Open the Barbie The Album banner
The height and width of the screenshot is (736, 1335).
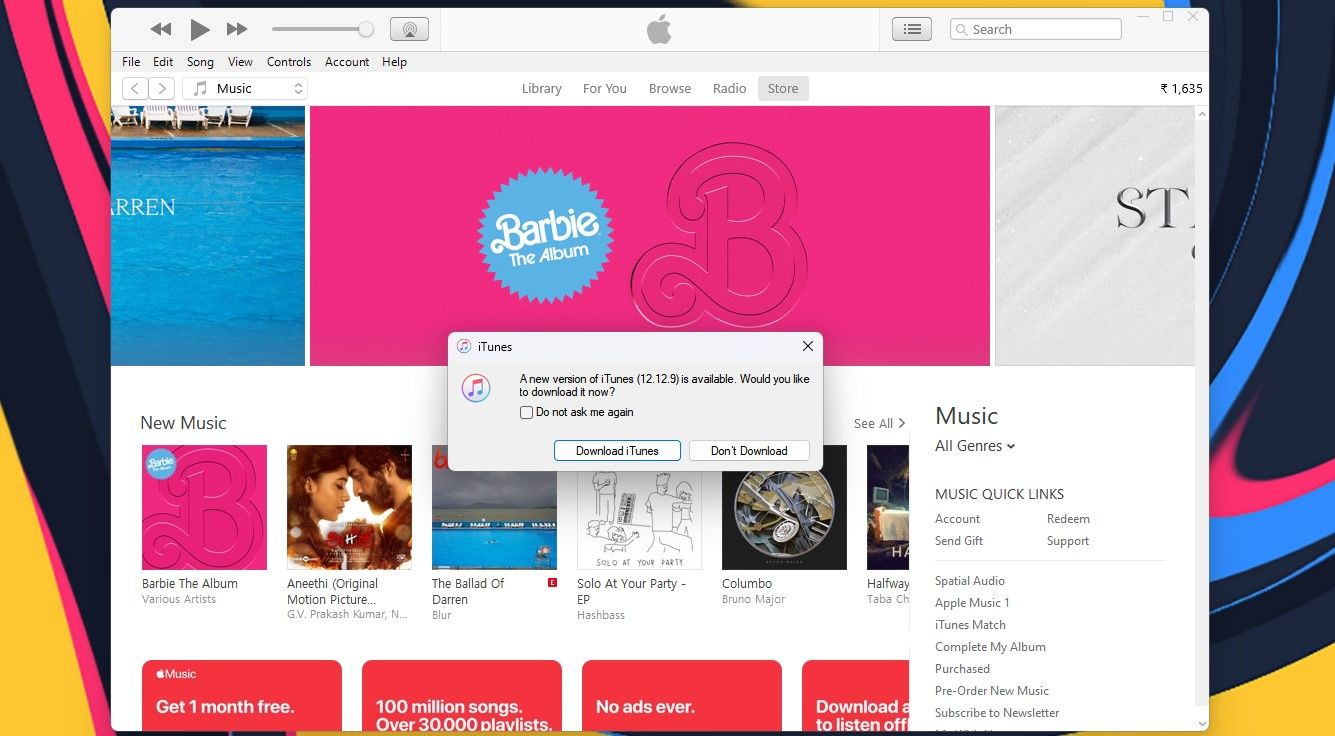pos(650,236)
